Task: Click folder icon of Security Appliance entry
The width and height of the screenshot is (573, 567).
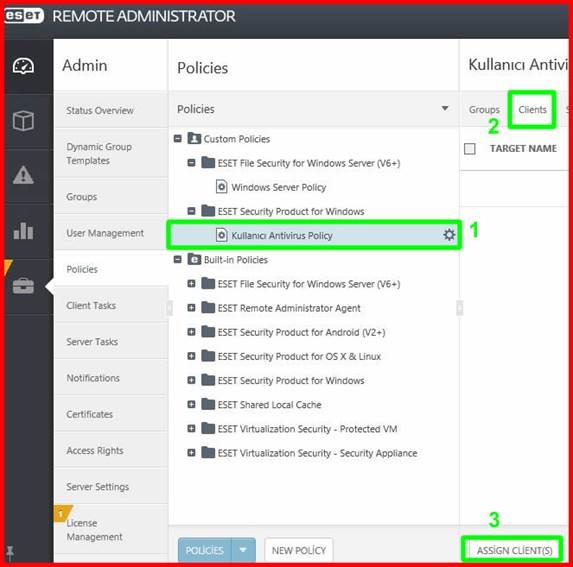Action: [208, 452]
